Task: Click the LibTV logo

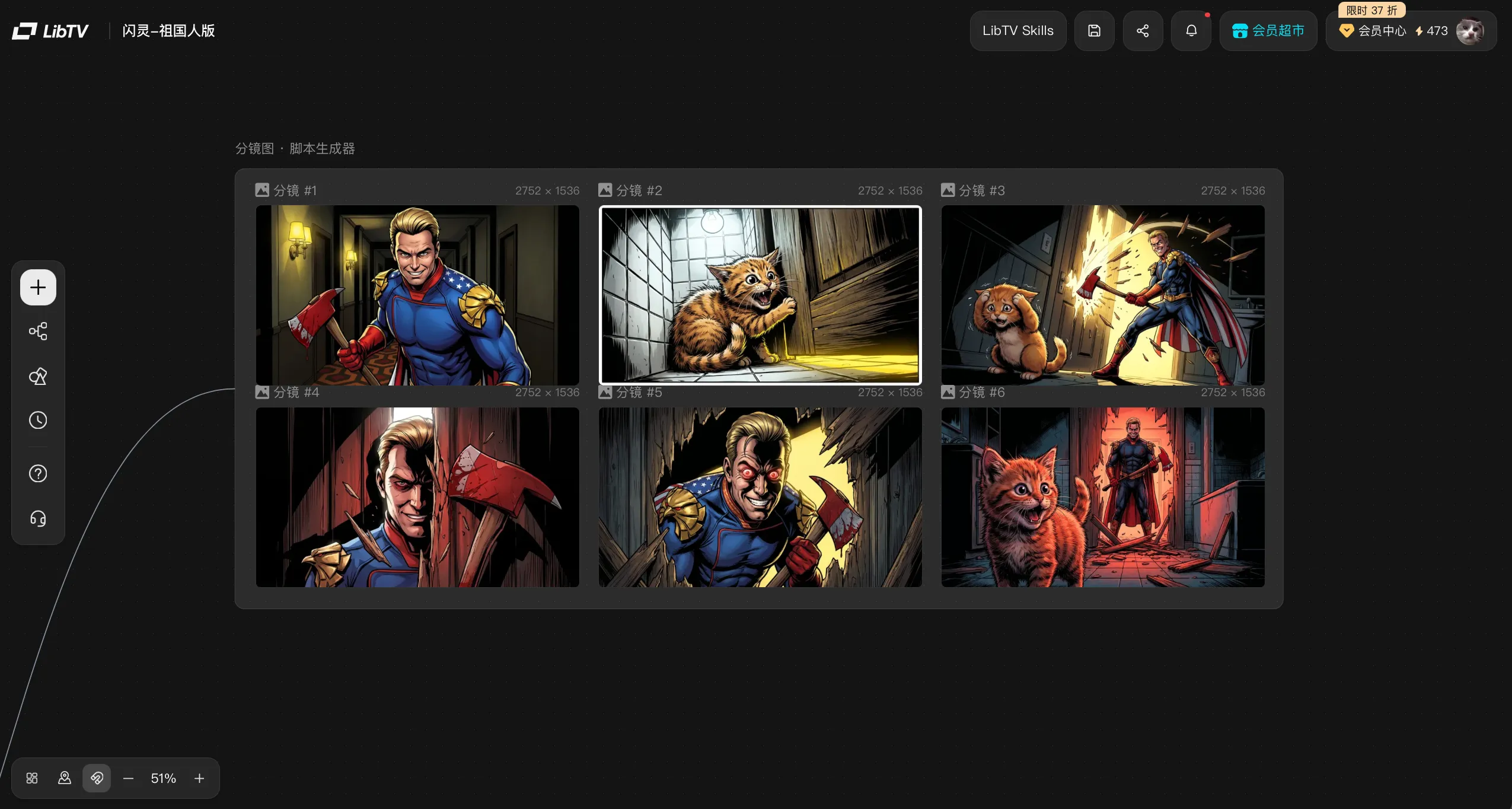Action: (x=50, y=31)
